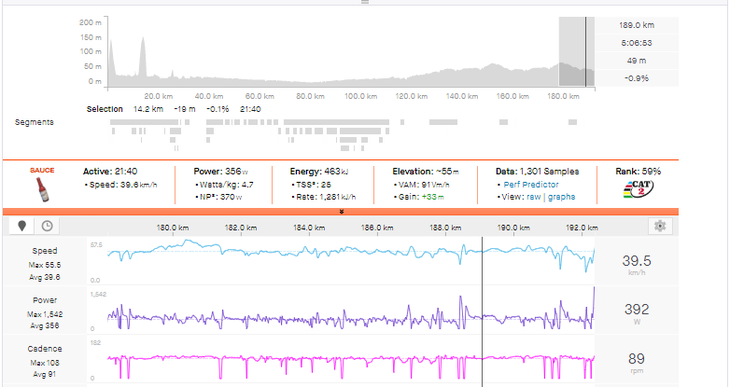Click the Cadence line graph
730x387 pixels.
point(351,366)
